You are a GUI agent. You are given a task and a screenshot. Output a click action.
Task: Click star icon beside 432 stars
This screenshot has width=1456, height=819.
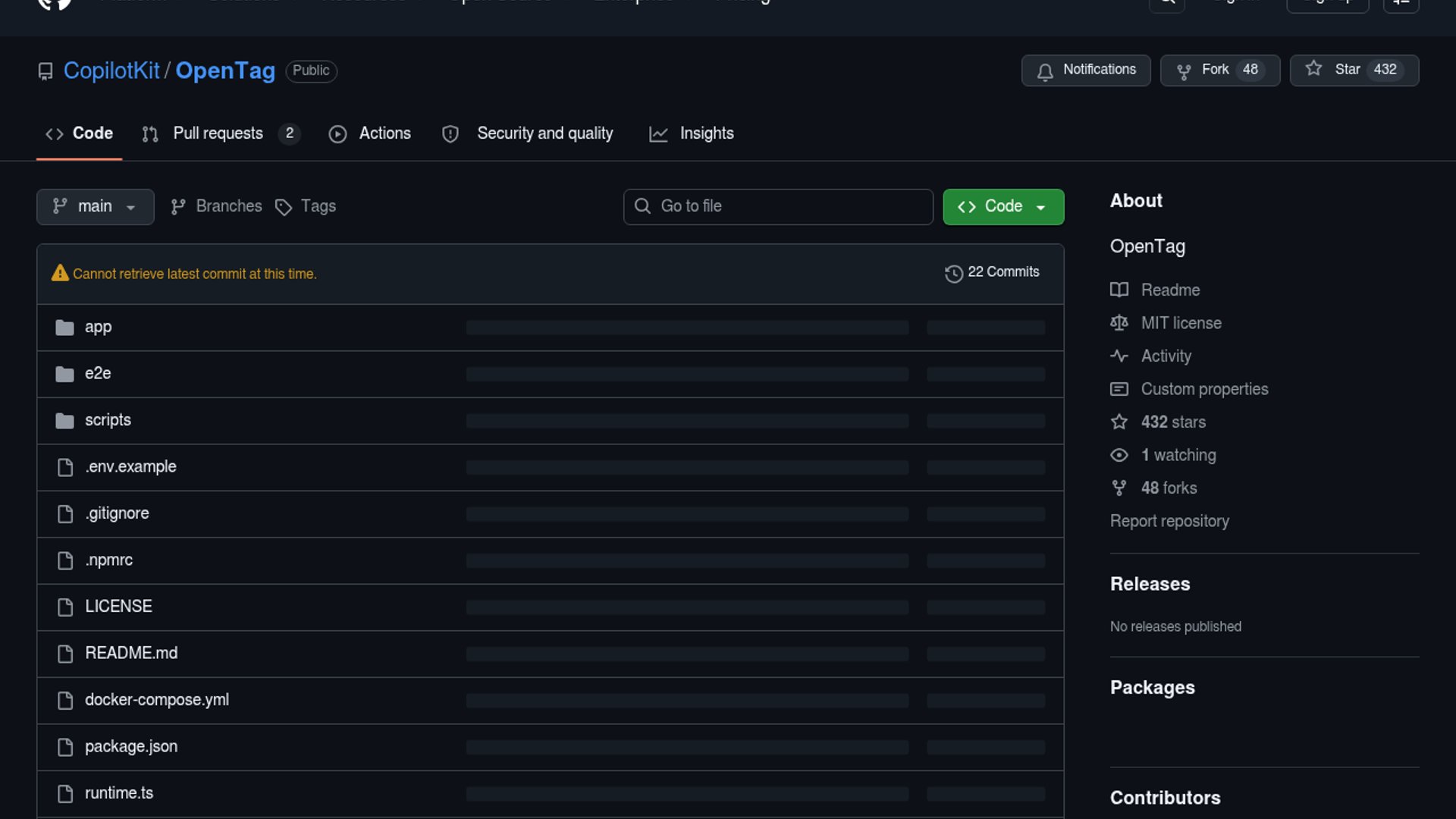[x=1119, y=422]
